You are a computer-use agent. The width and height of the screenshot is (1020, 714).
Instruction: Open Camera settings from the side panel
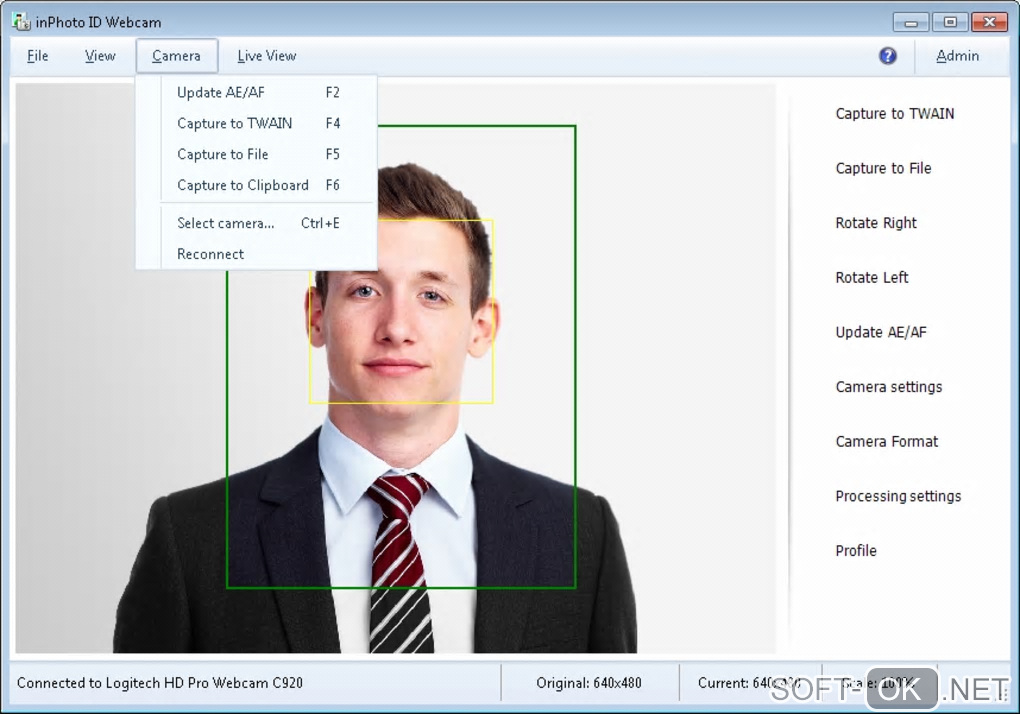click(888, 387)
